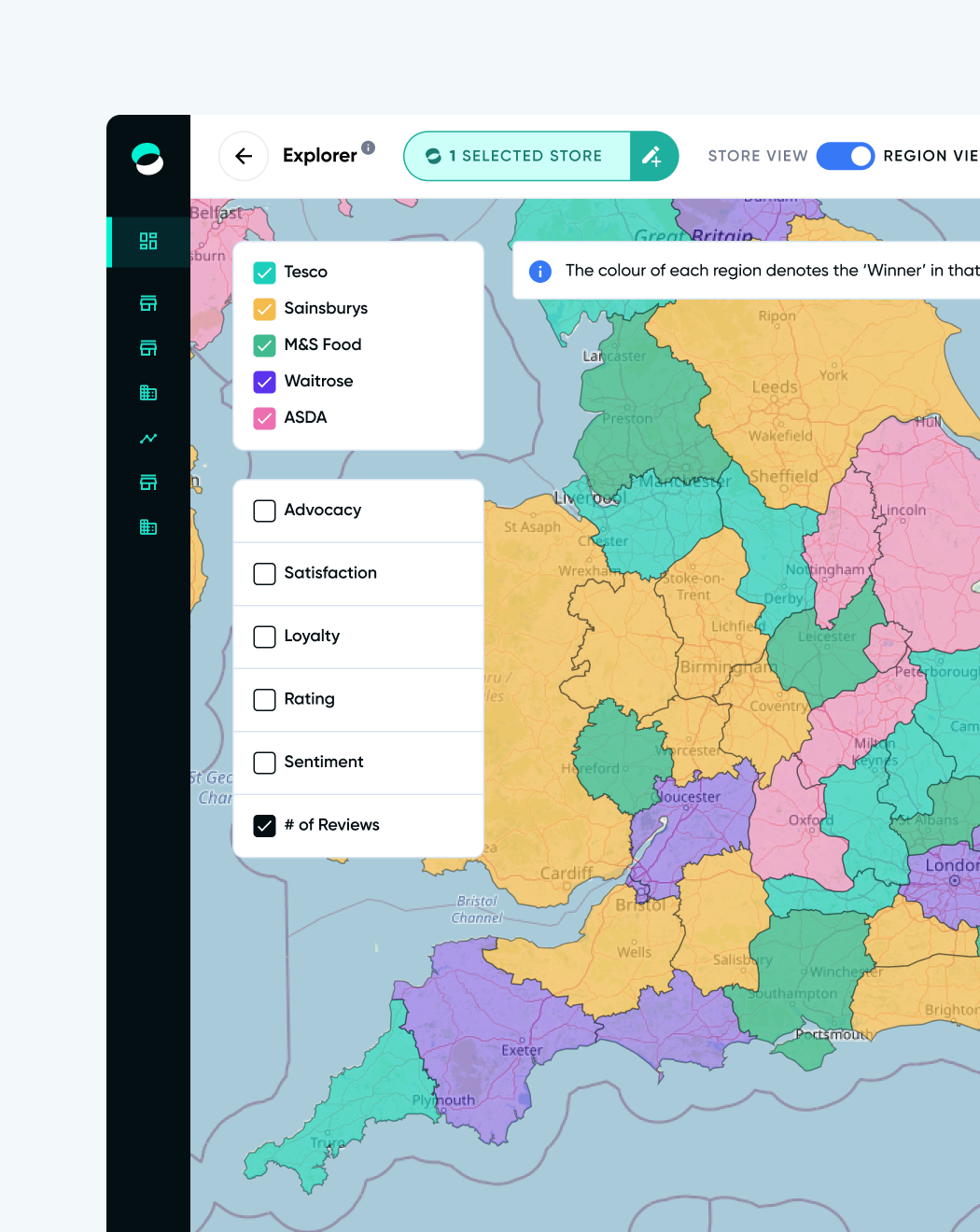980x1232 pixels.
Task: Uncheck the Sainsburys checkbox
Action: click(265, 309)
